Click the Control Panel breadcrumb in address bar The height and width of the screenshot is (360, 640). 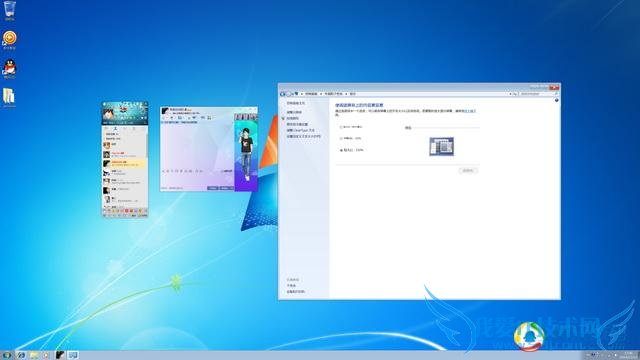(311, 94)
